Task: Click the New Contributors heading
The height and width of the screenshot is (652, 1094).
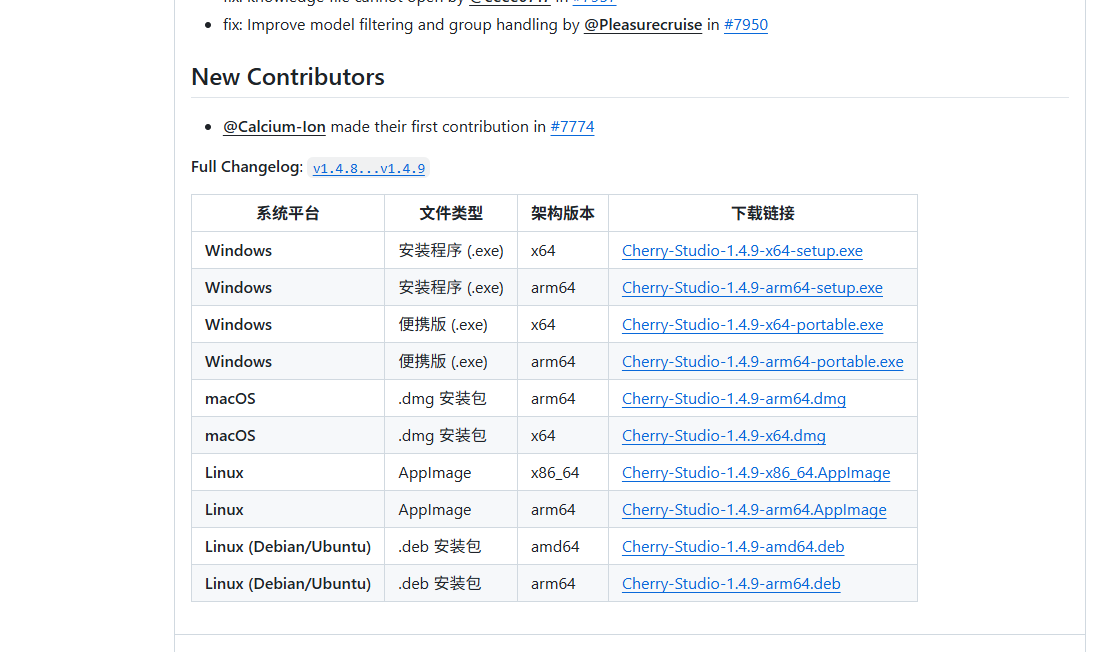Action: [x=287, y=77]
